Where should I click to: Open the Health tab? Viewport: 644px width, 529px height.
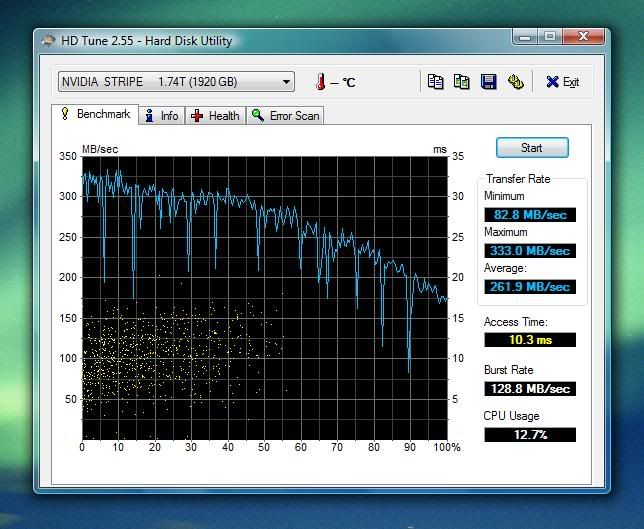click(x=215, y=116)
